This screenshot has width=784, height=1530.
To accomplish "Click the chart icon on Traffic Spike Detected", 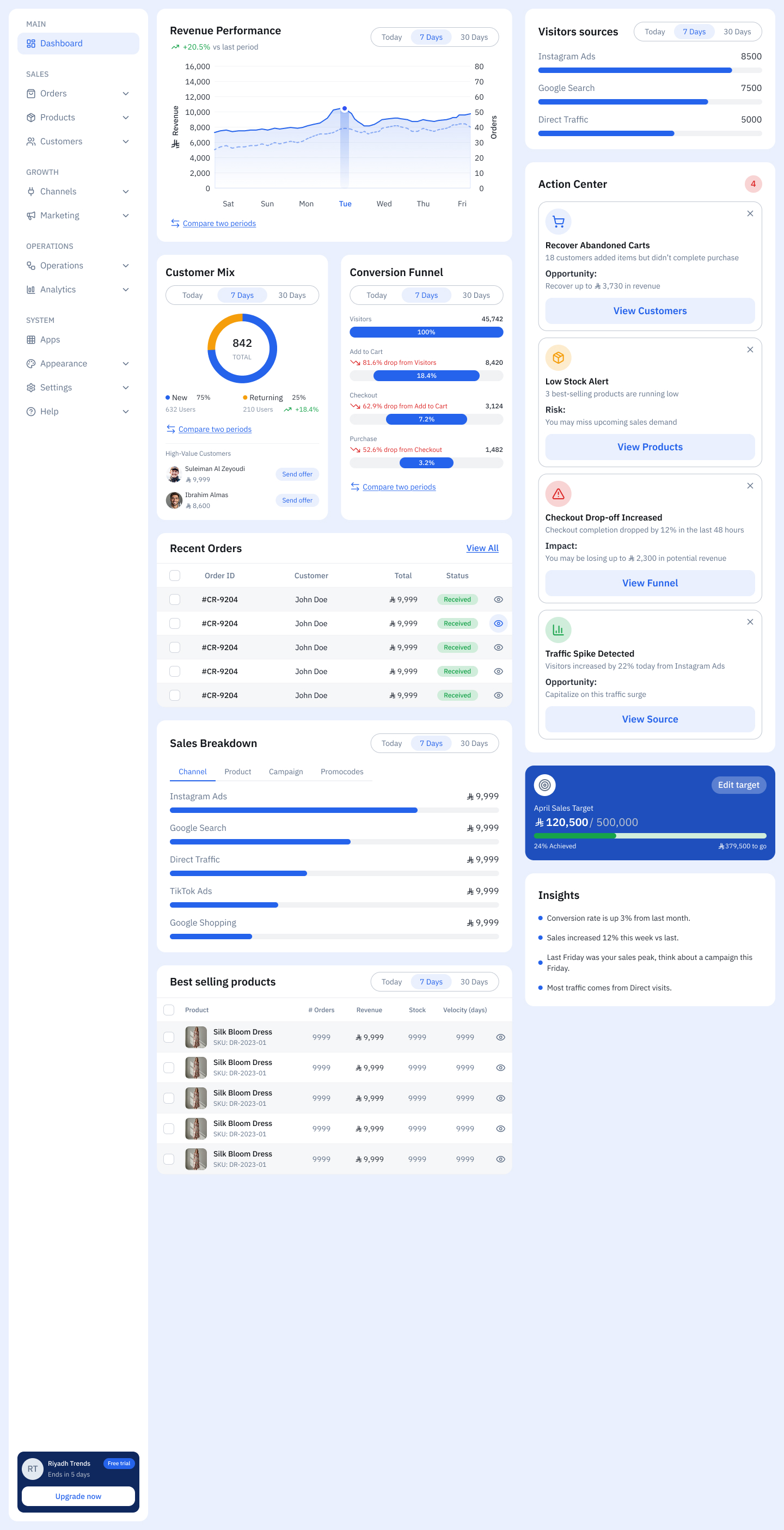I will 558,629.
